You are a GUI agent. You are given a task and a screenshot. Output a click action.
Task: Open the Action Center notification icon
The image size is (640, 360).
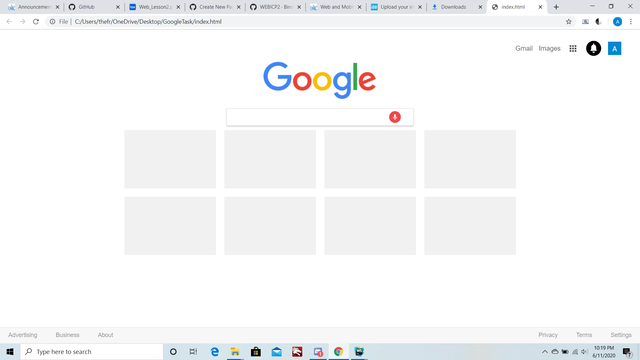click(627, 352)
